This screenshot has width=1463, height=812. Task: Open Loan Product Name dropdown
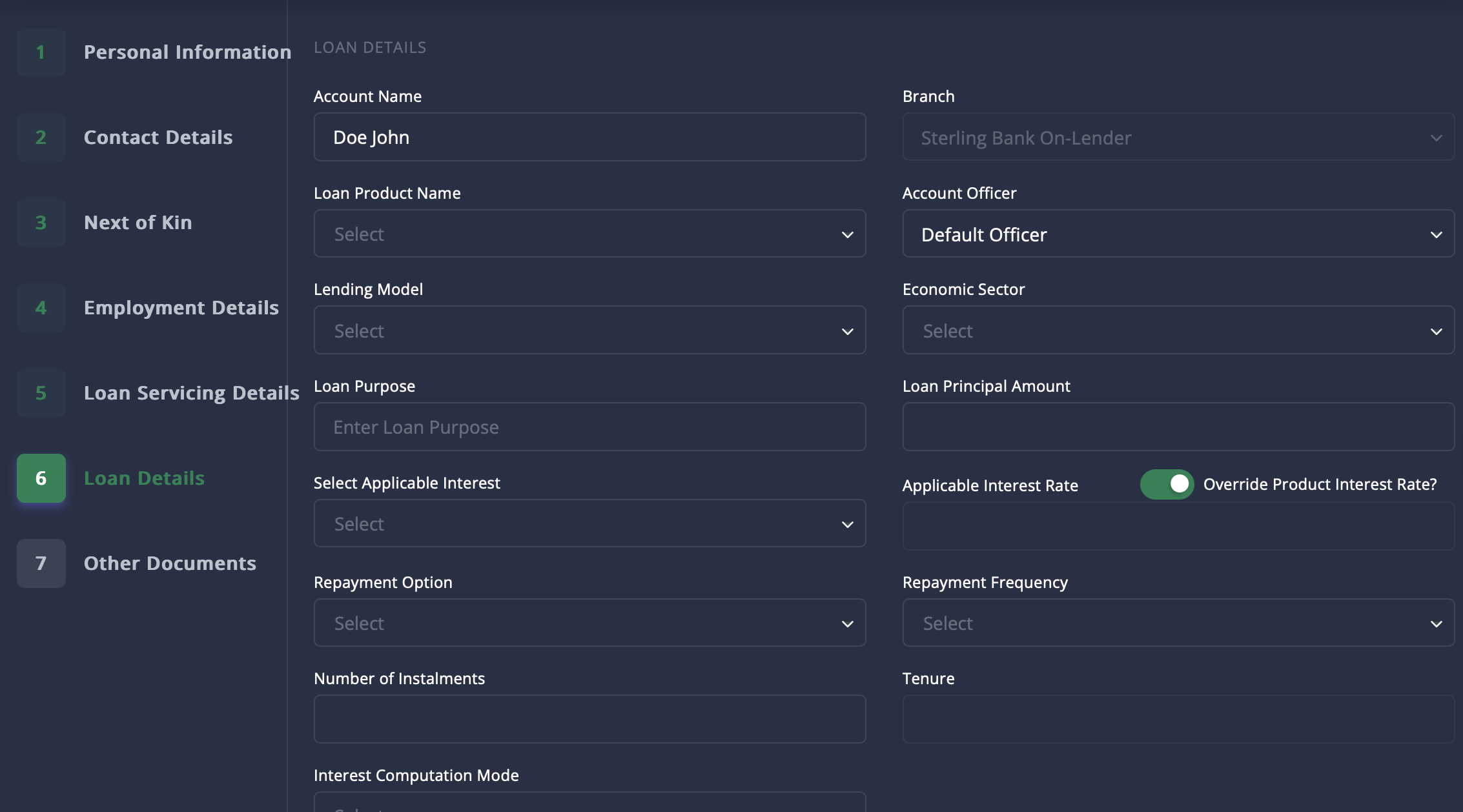(589, 234)
